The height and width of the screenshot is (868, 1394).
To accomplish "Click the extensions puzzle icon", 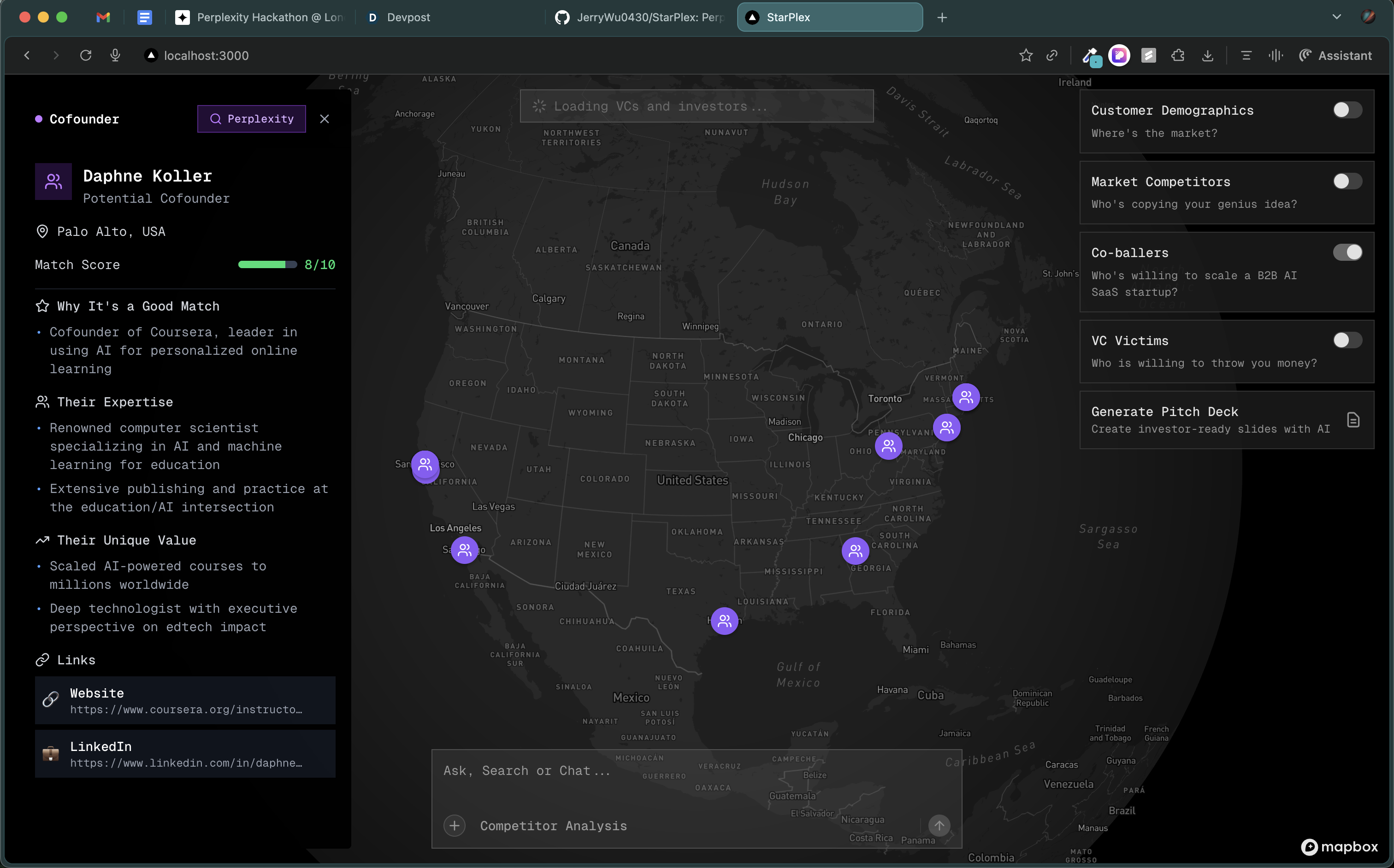I will tap(1178, 55).
